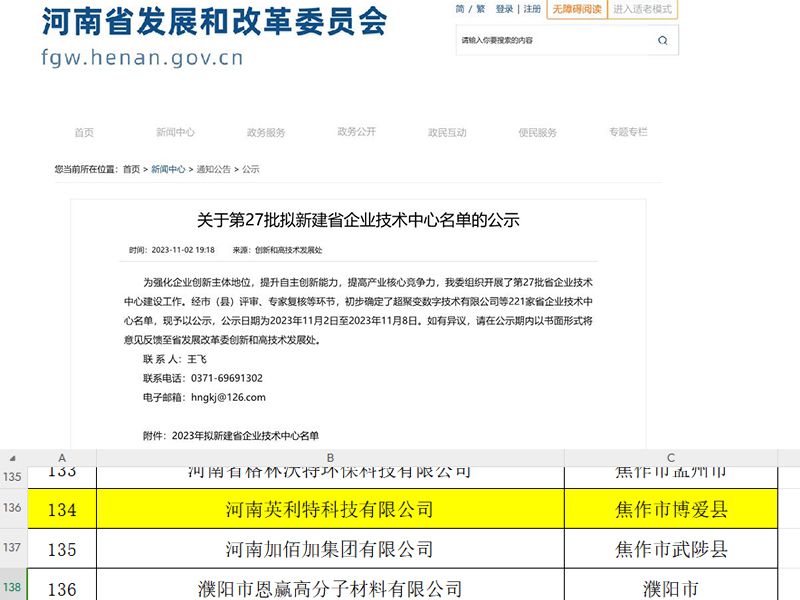
Task: Click the fgw.henan.gov.cn site address
Action: coord(143,58)
